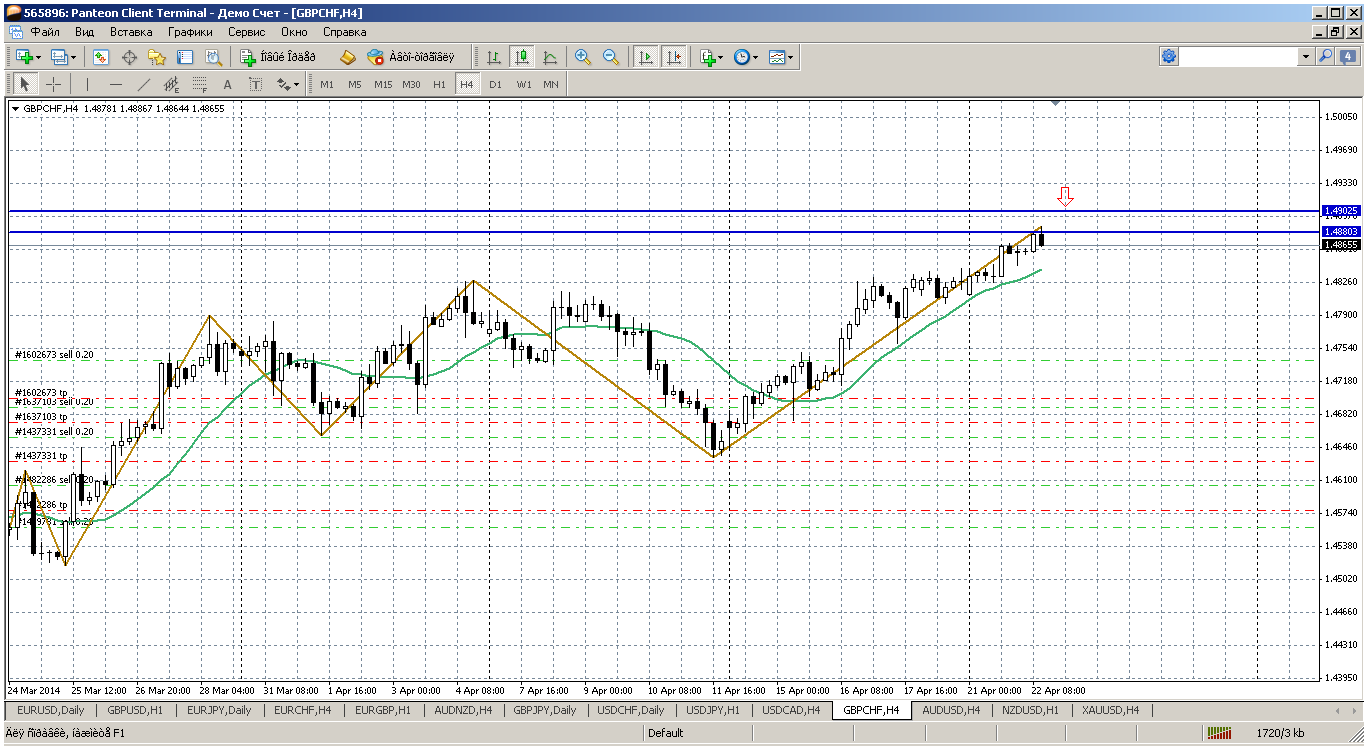The image size is (1368, 746).
Task: Toggle chart shift from right border
Action: (x=674, y=57)
